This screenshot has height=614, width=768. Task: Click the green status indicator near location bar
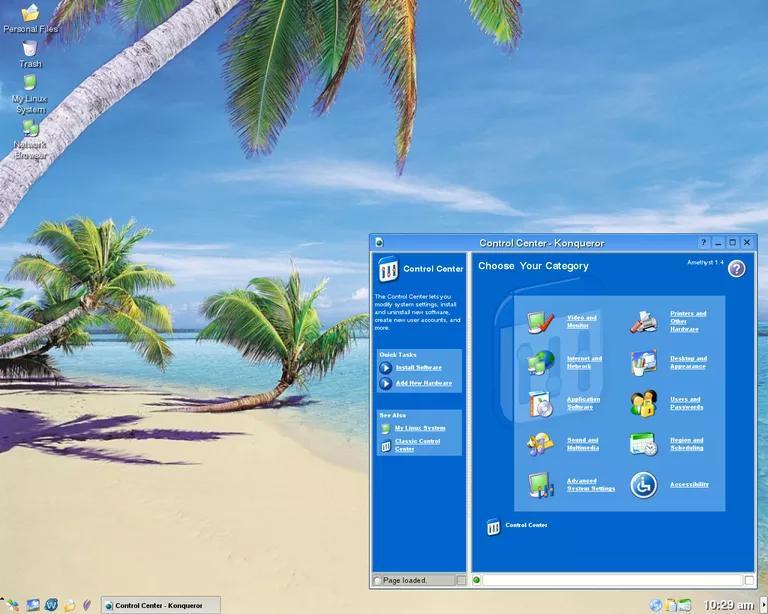click(x=476, y=580)
